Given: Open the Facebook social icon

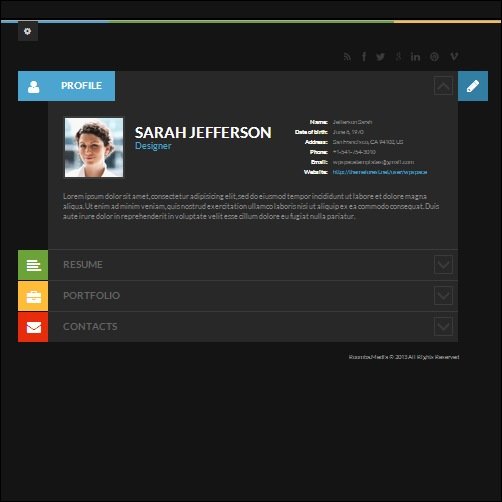Looking at the screenshot, I should click(x=364, y=57).
